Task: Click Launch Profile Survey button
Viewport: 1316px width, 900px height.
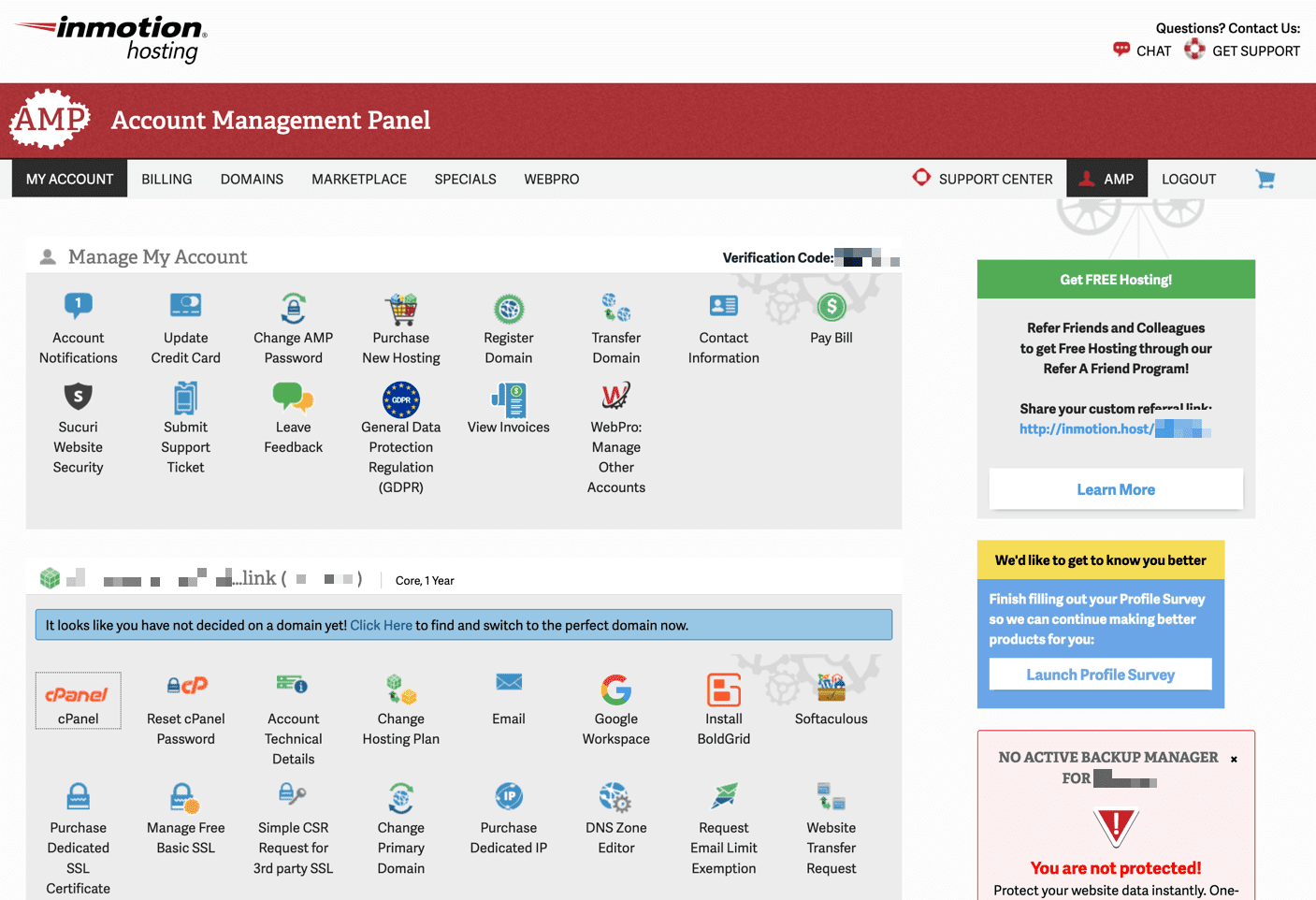Action: [1100, 675]
